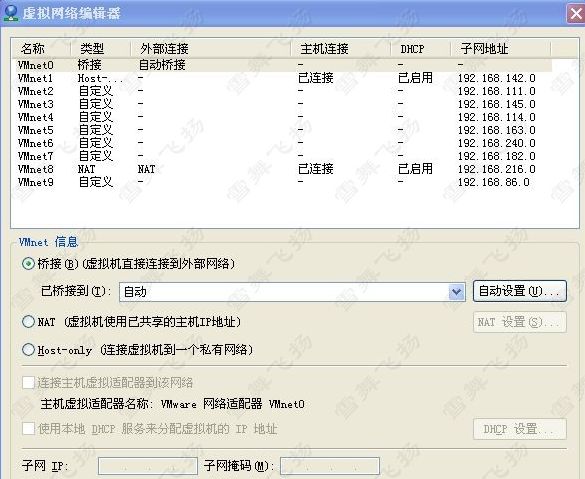Click subnet address 192.168.145.0

point(497,104)
